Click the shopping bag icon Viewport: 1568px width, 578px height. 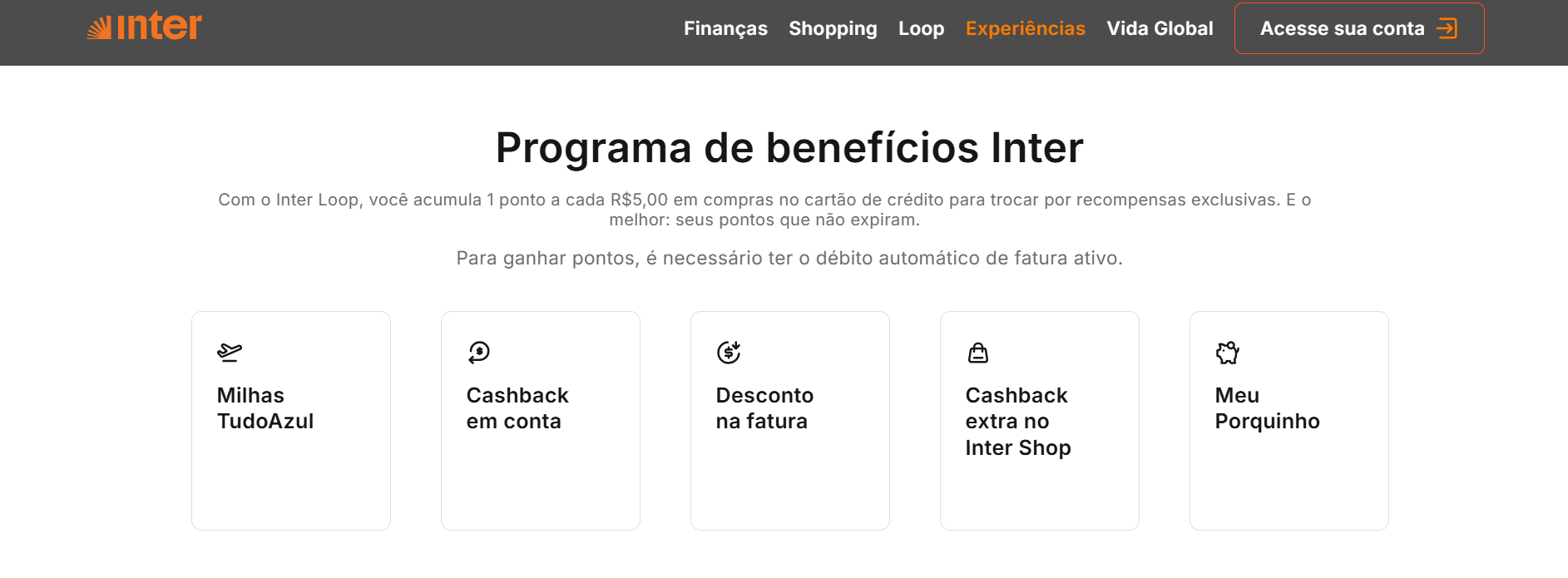point(978,353)
